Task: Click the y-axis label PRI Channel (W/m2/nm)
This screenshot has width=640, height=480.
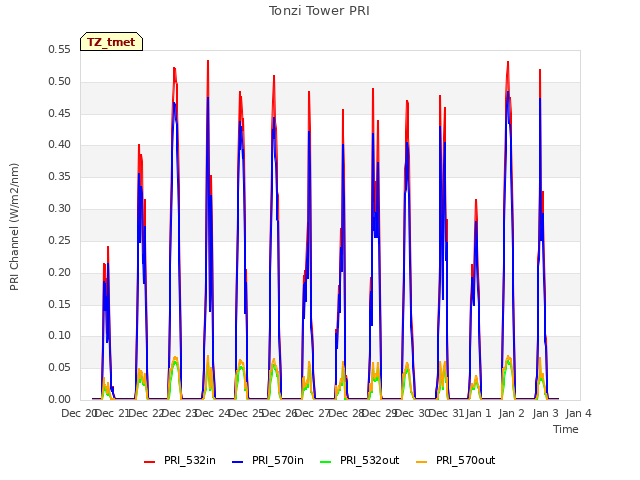Action: 14,227
